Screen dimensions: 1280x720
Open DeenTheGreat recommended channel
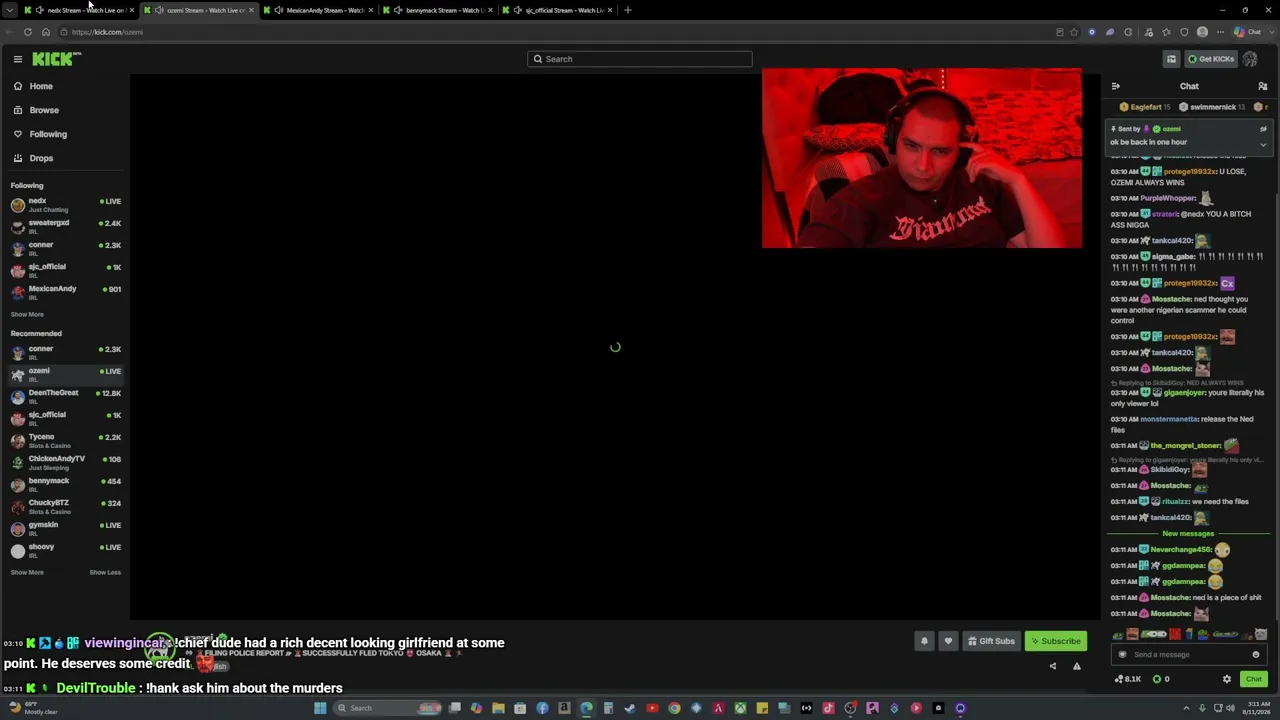click(x=65, y=396)
